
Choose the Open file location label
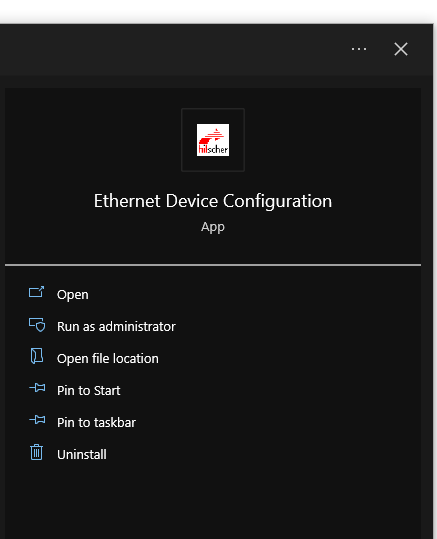pos(108,359)
